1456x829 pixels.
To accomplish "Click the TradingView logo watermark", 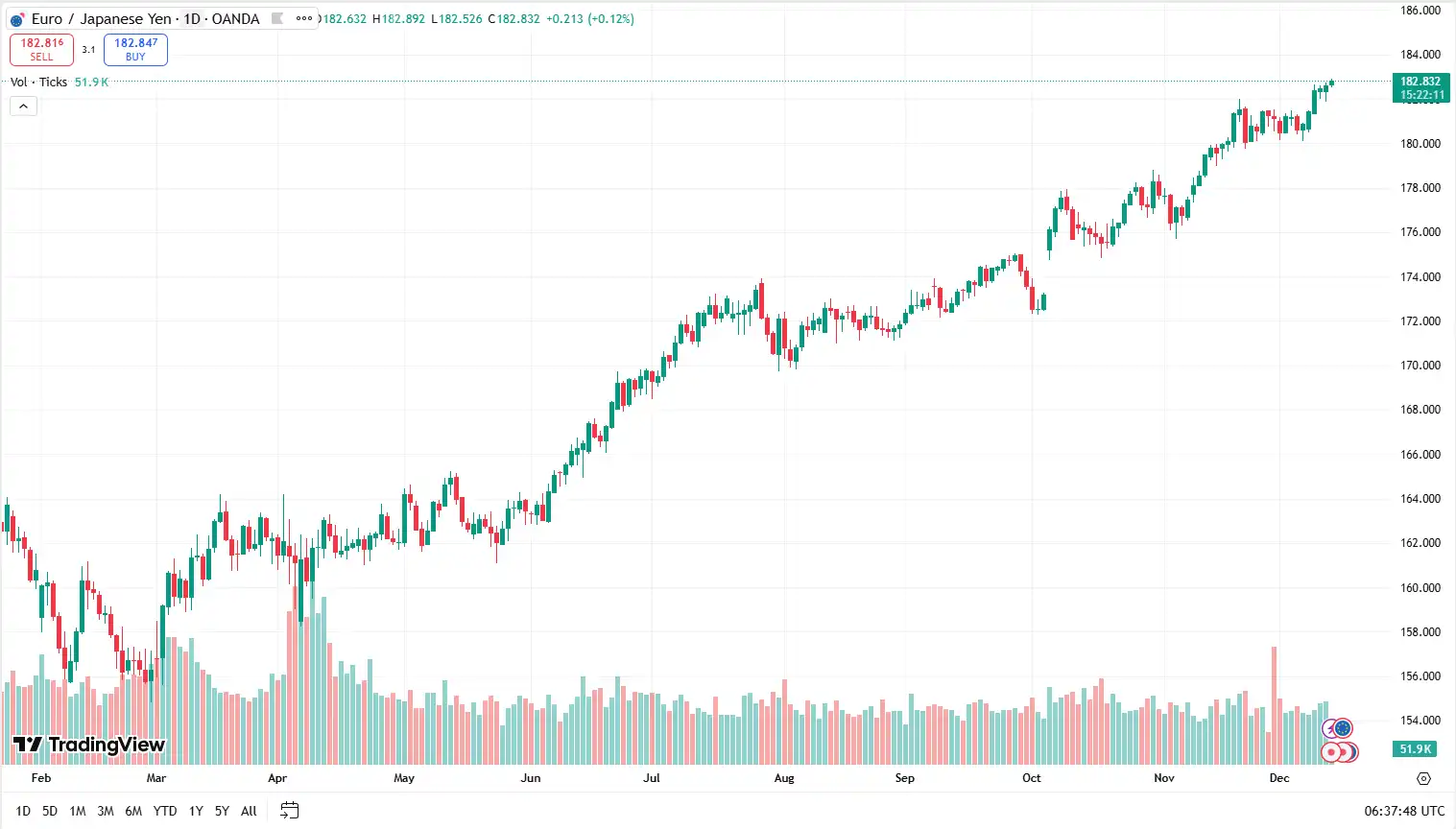I will point(86,745).
